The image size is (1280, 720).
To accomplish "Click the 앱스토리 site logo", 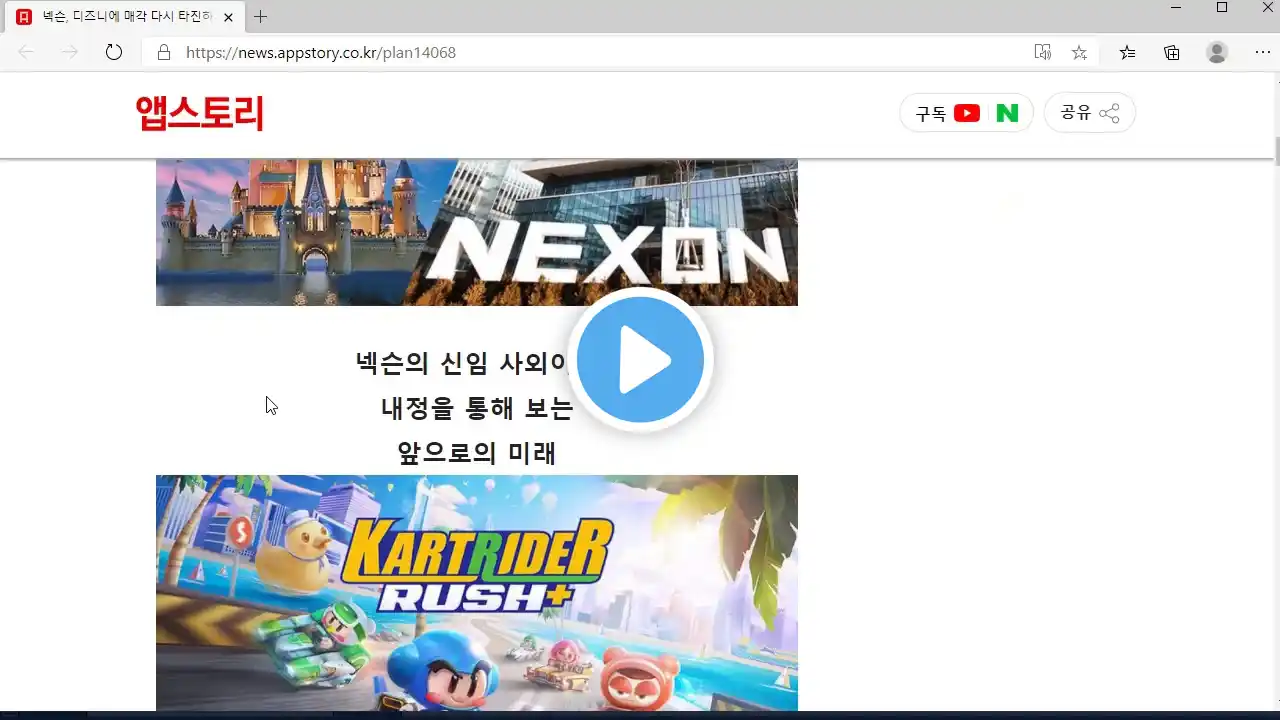I will click(200, 113).
